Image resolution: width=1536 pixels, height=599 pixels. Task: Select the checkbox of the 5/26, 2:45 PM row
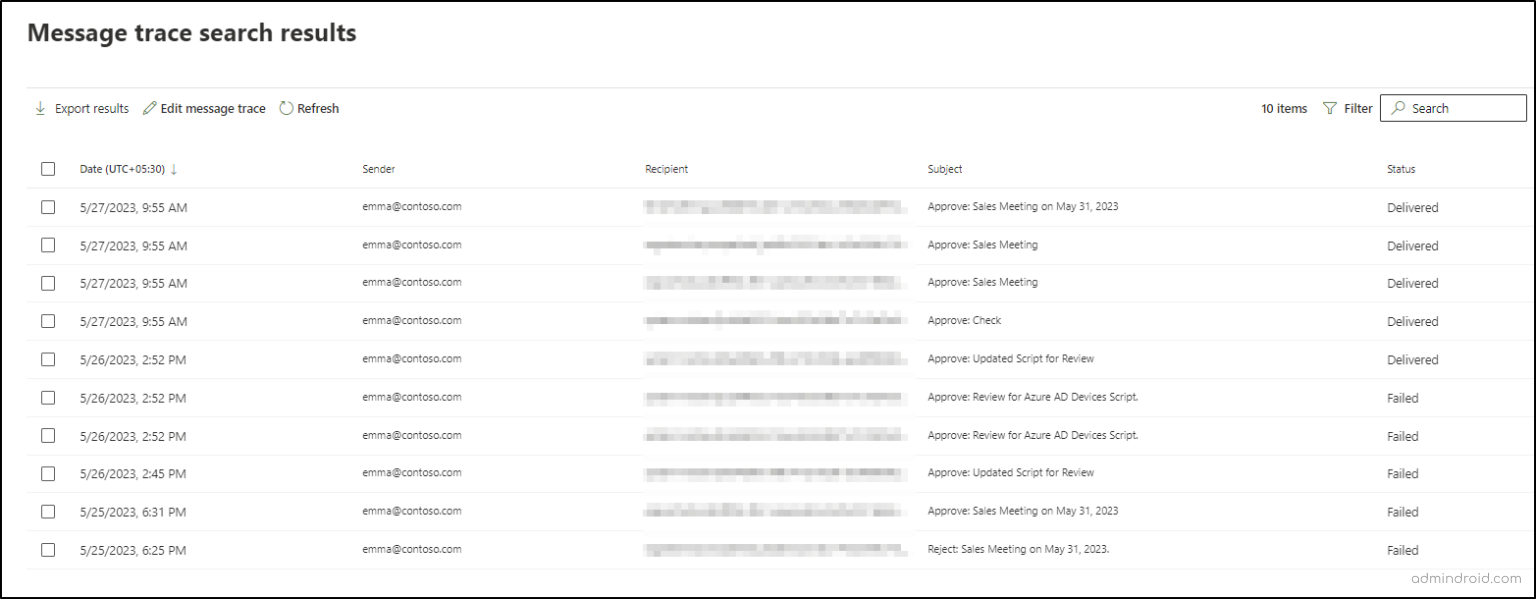[x=48, y=473]
